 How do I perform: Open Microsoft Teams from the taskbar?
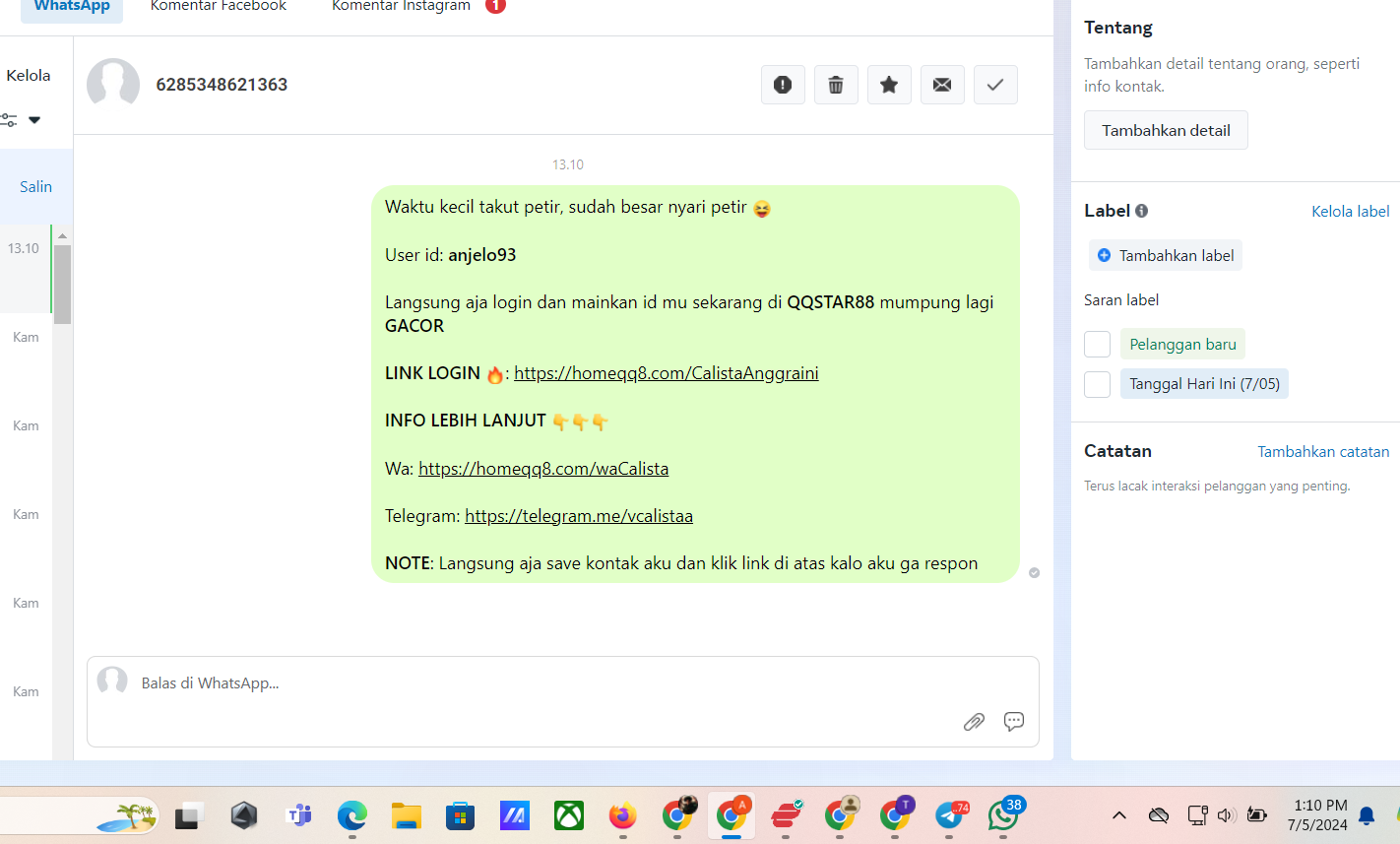click(x=298, y=815)
